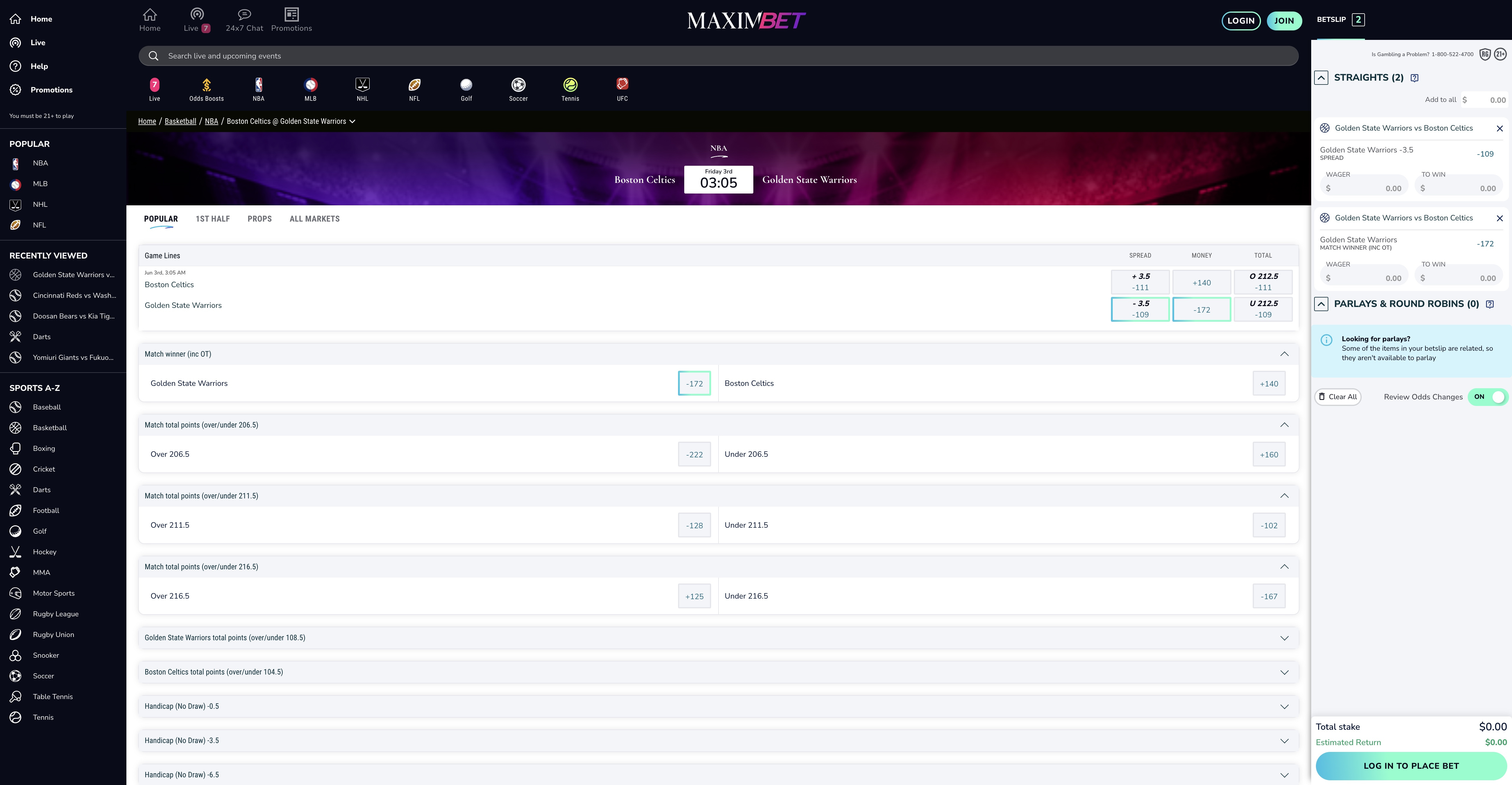Click the Straights help question icon
1512x785 pixels.
point(1415,78)
